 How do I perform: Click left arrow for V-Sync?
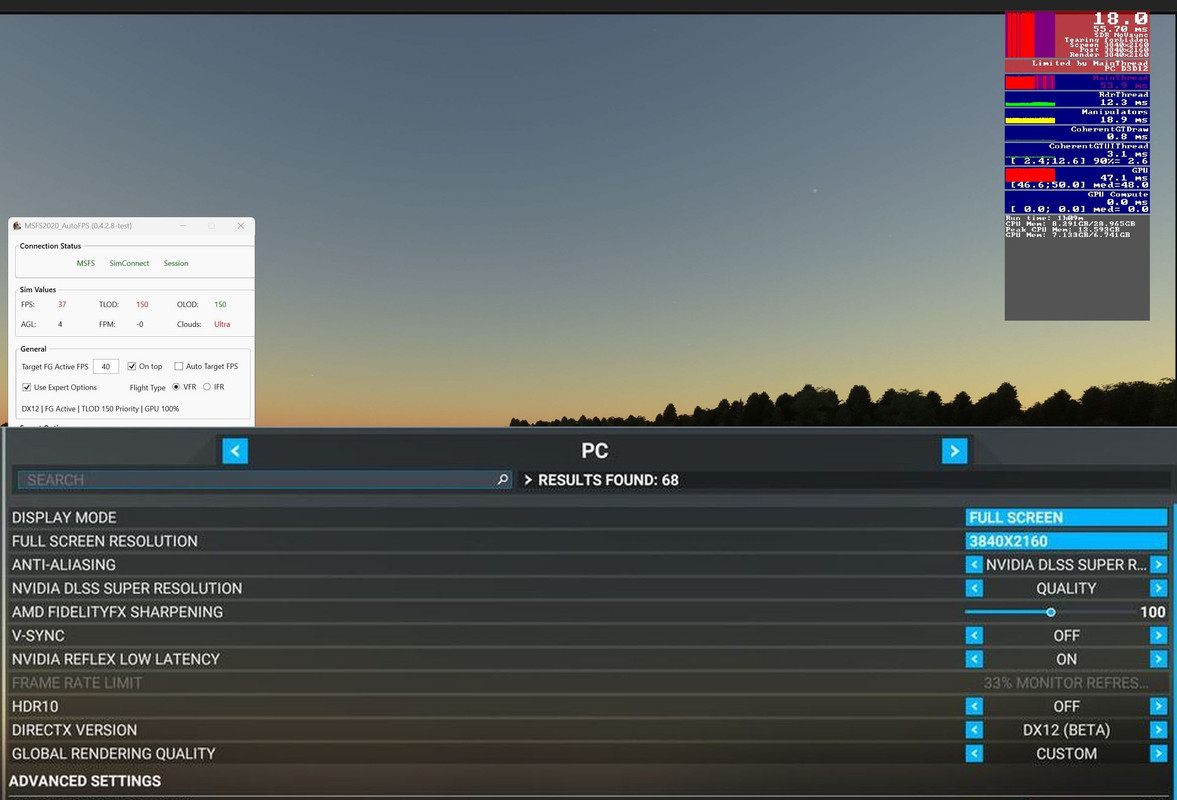[x=974, y=636]
